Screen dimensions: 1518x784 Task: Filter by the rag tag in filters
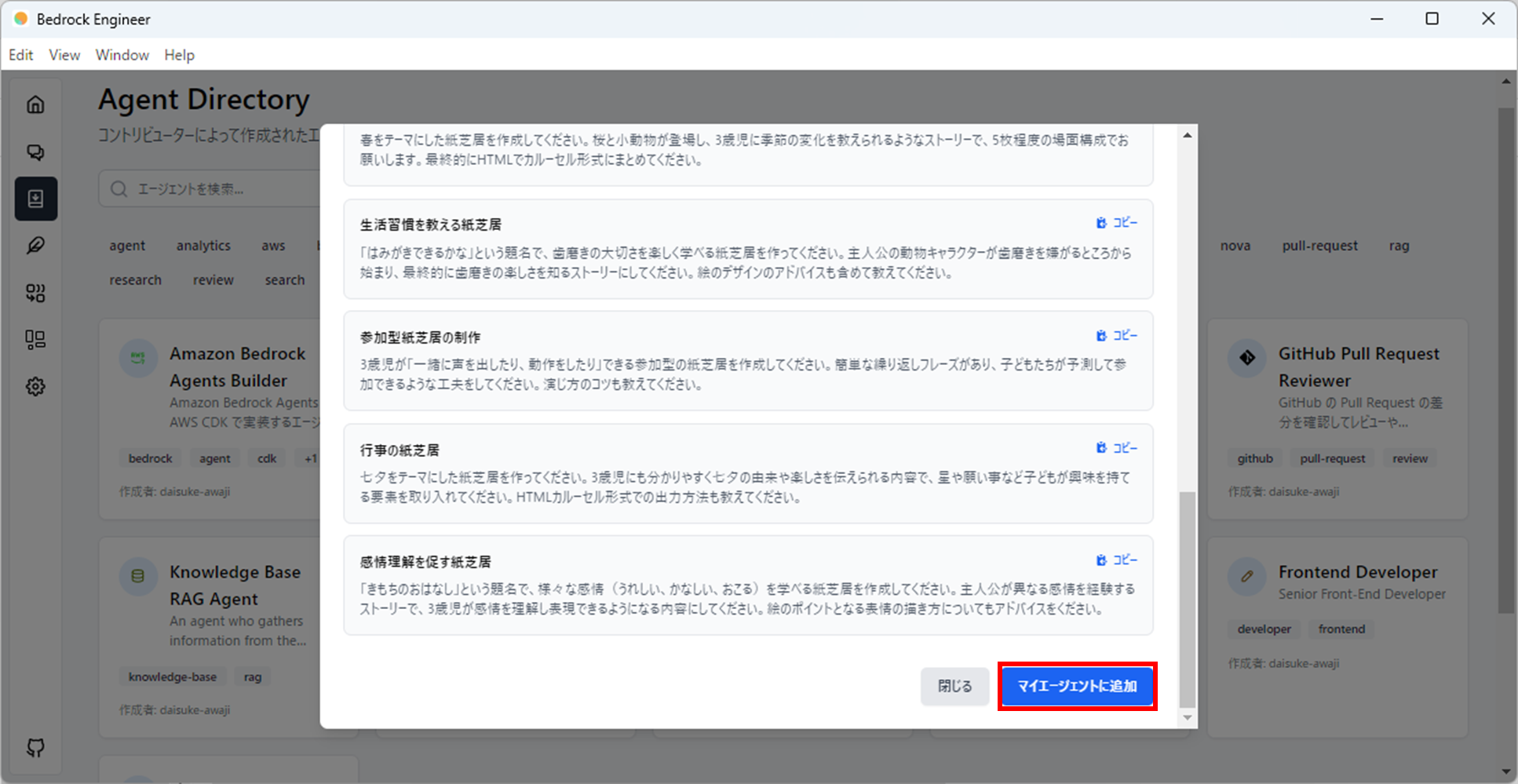click(1399, 246)
